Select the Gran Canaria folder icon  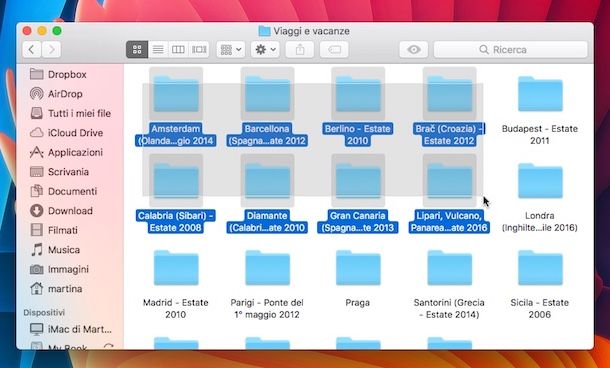tap(358, 181)
